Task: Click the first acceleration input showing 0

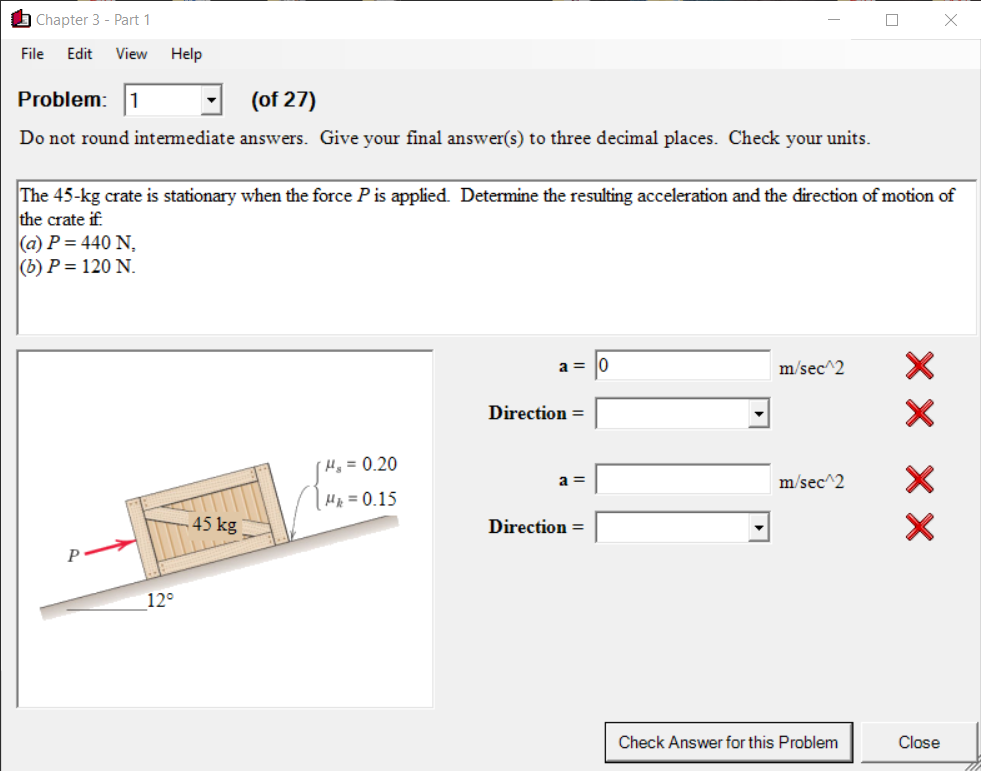Action: tap(682, 365)
